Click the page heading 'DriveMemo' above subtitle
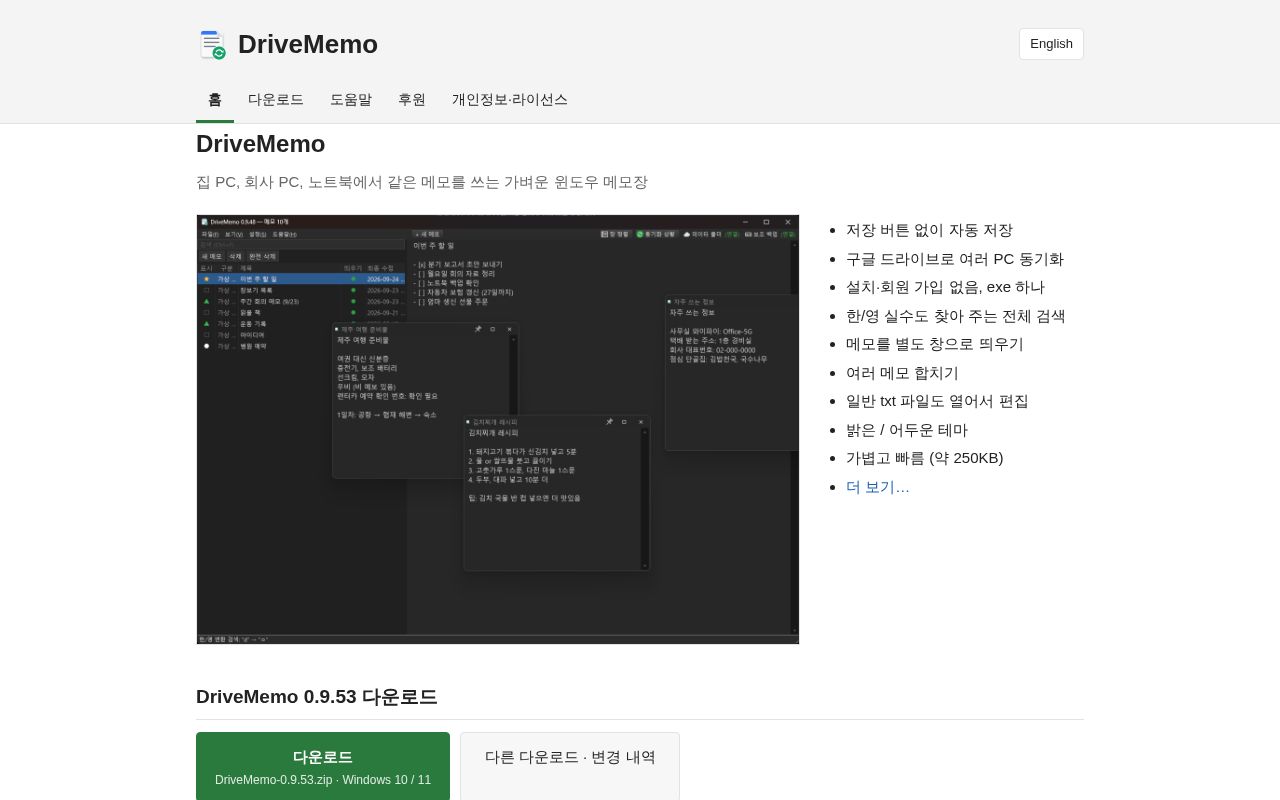Viewport: 1280px width, 800px height. click(x=261, y=144)
